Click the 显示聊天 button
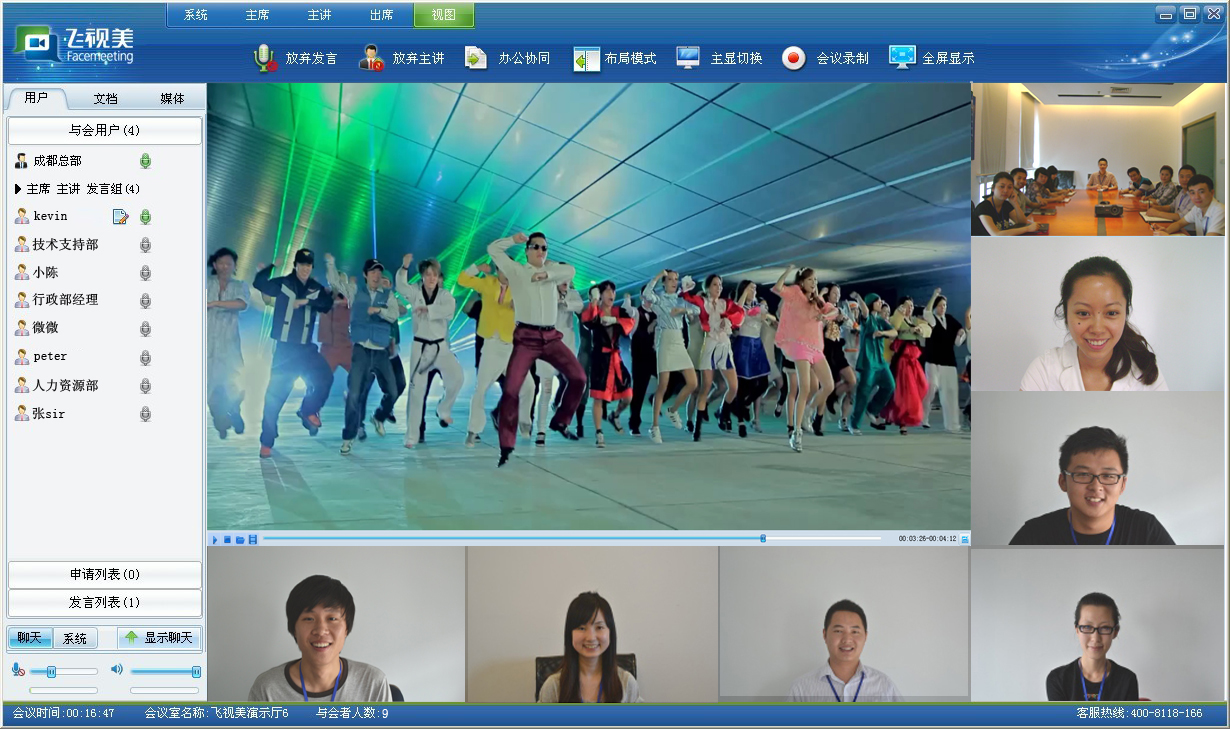1230x729 pixels. [160, 638]
